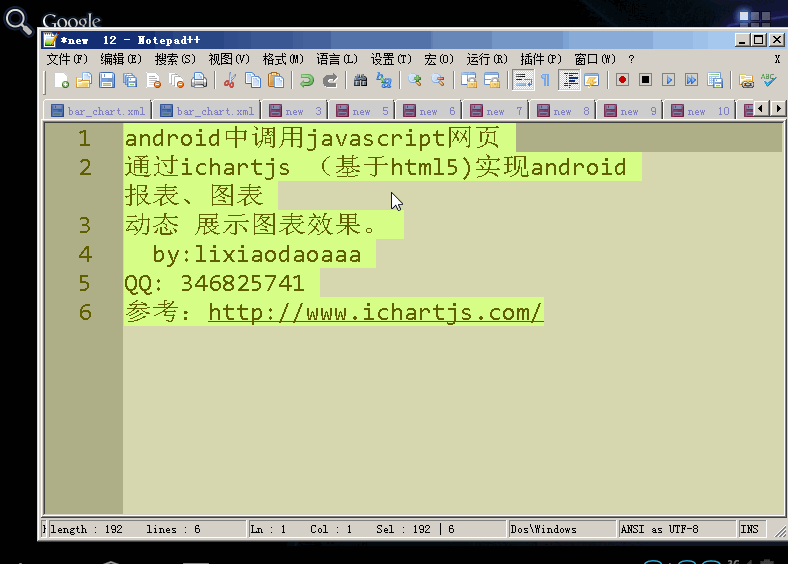Screen dimensions: 788x564
Task: Toggle show all characters pilcrow button
Action: 546,80
